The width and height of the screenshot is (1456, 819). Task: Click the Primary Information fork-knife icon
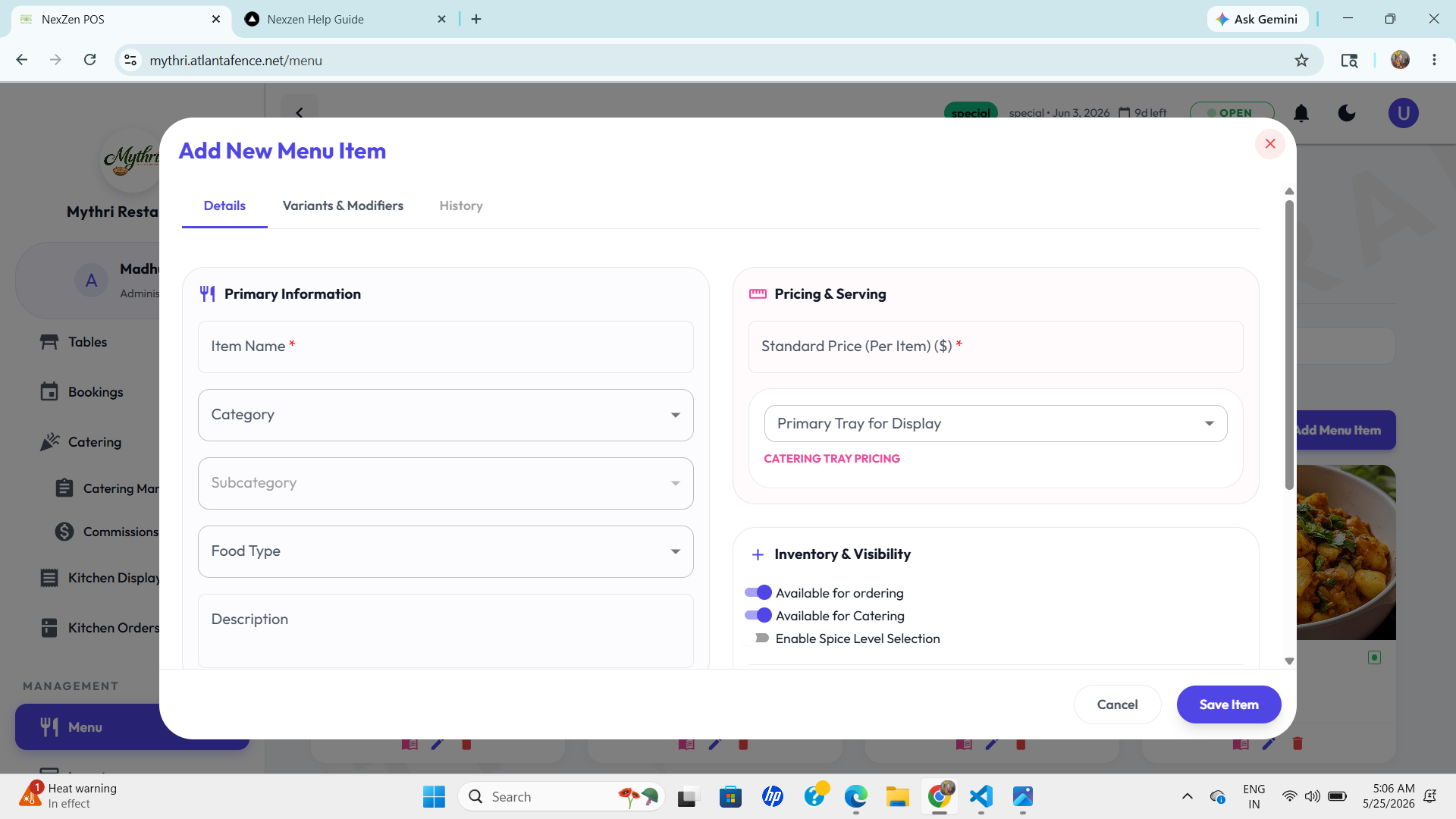207,294
